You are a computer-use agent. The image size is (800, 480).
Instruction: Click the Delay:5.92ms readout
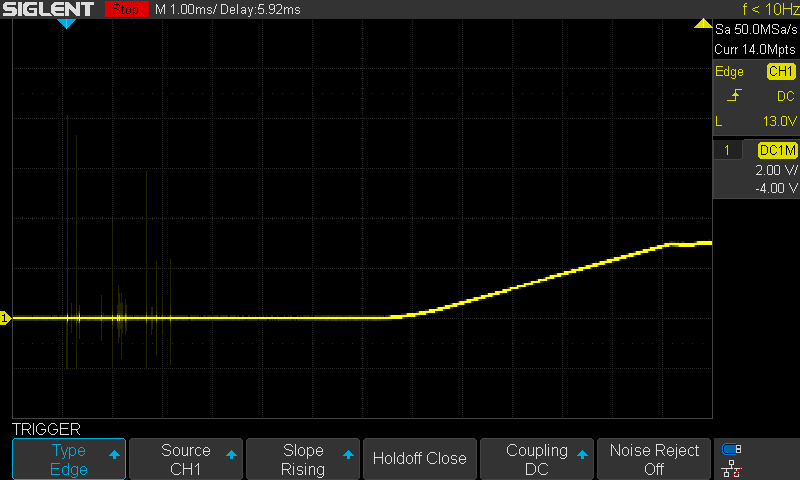click(x=260, y=9)
